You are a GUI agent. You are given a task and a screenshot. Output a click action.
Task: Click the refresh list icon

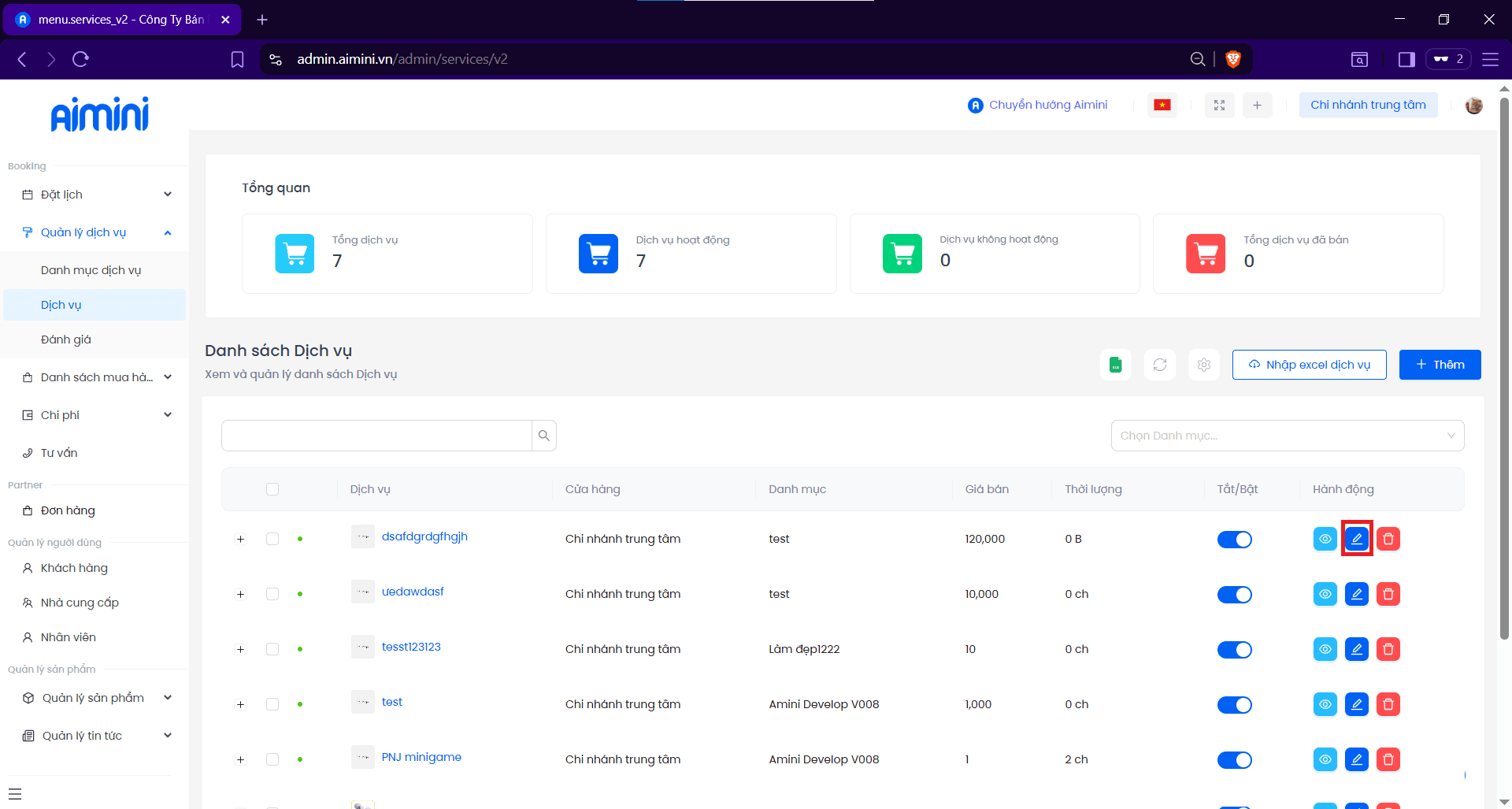(x=1159, y=365)
